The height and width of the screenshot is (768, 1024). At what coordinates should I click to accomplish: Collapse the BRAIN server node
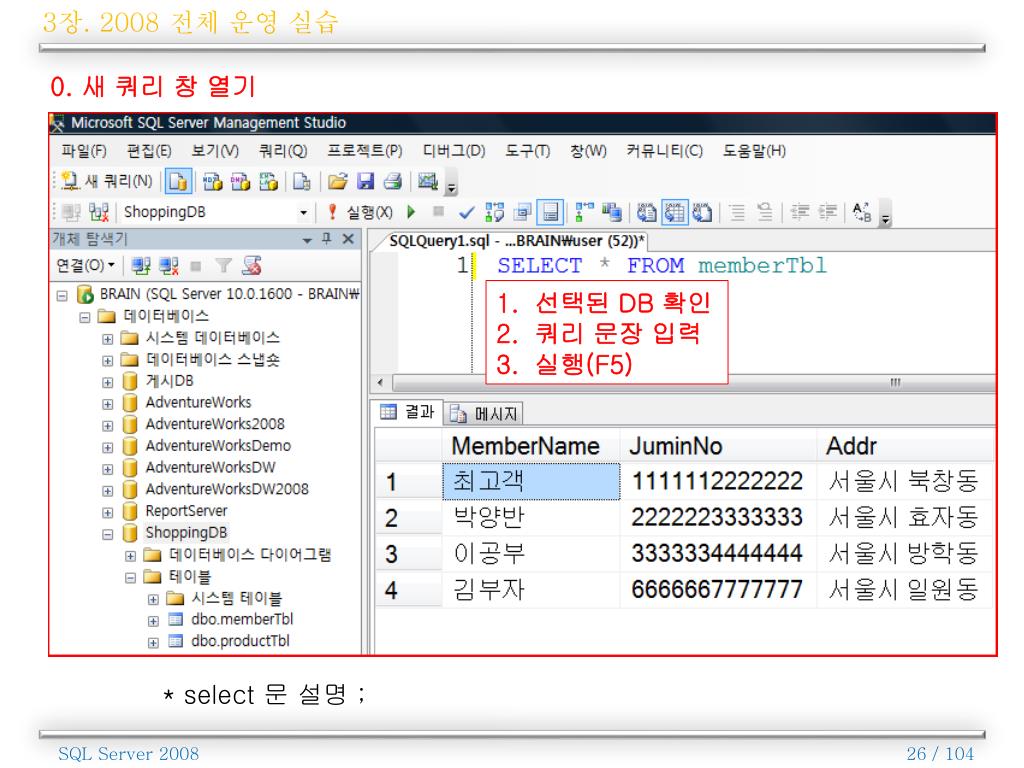click(x=62, y=296)
